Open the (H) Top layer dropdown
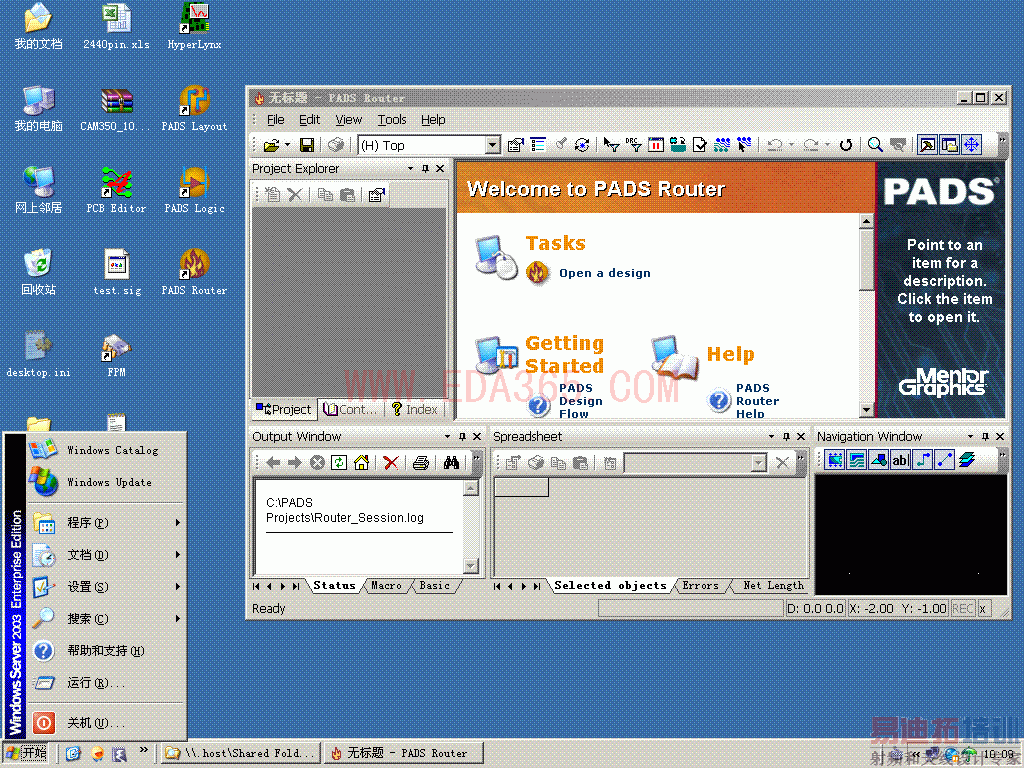Viewport: 1024px width, 768px height. (493, 145)
